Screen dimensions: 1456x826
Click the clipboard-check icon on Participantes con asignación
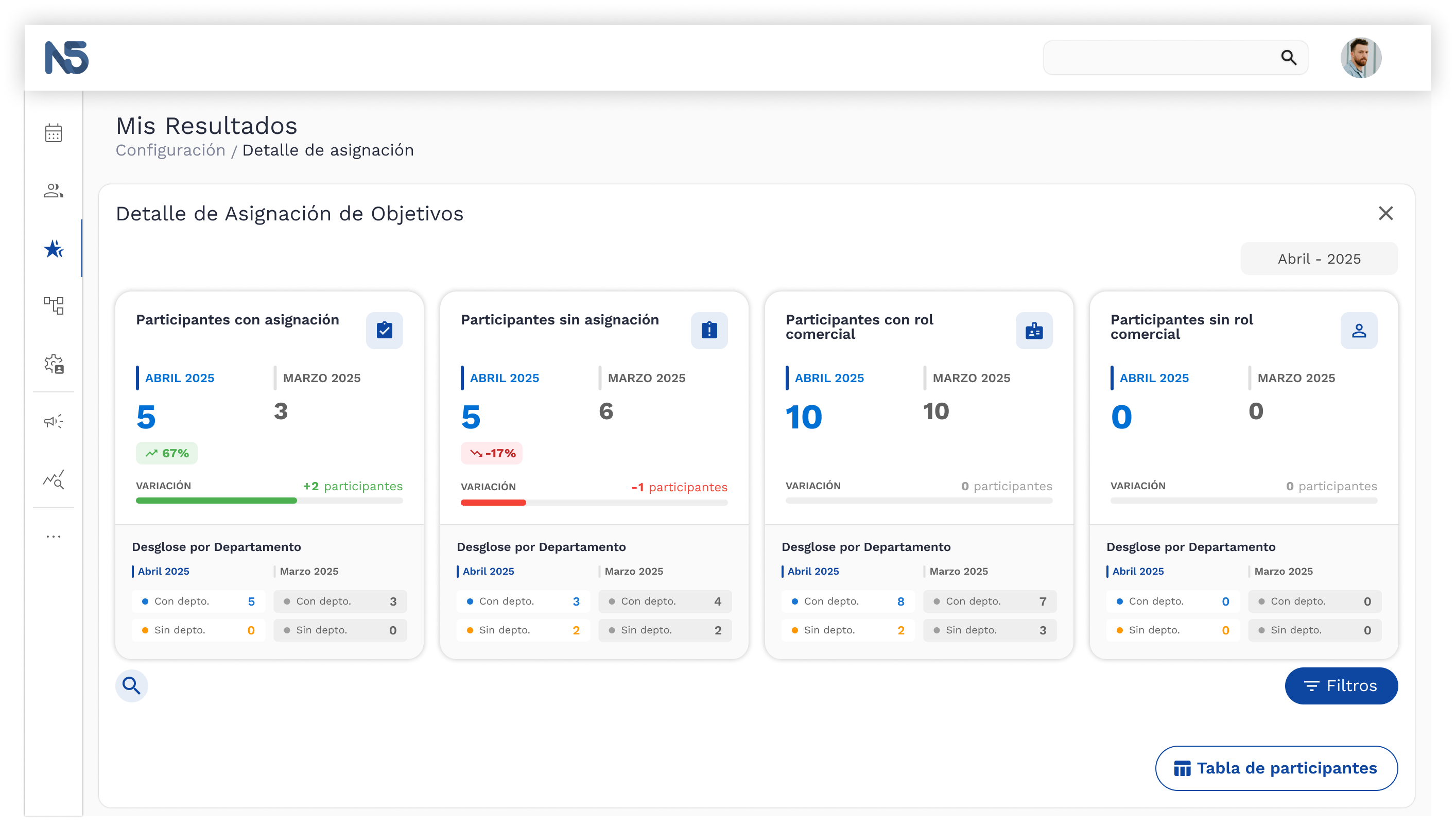[384, 330]
